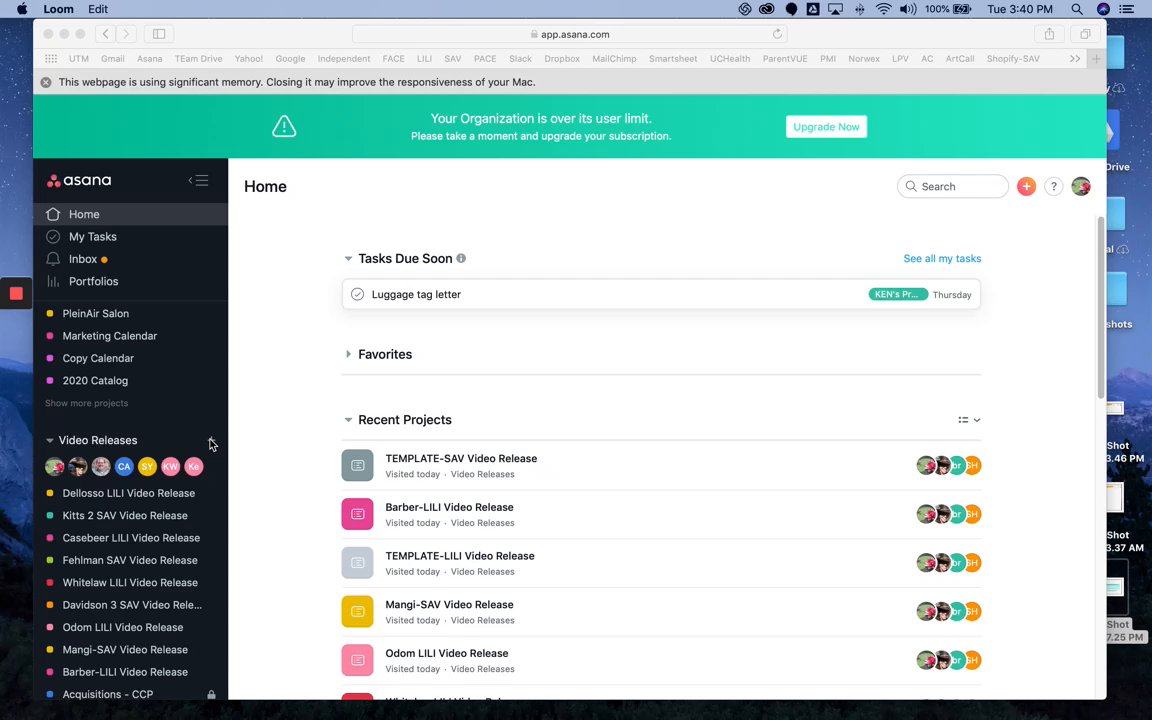Click the page vertical scrollbar
This screenshot has height=720, width=1152.
[1101, 307]
